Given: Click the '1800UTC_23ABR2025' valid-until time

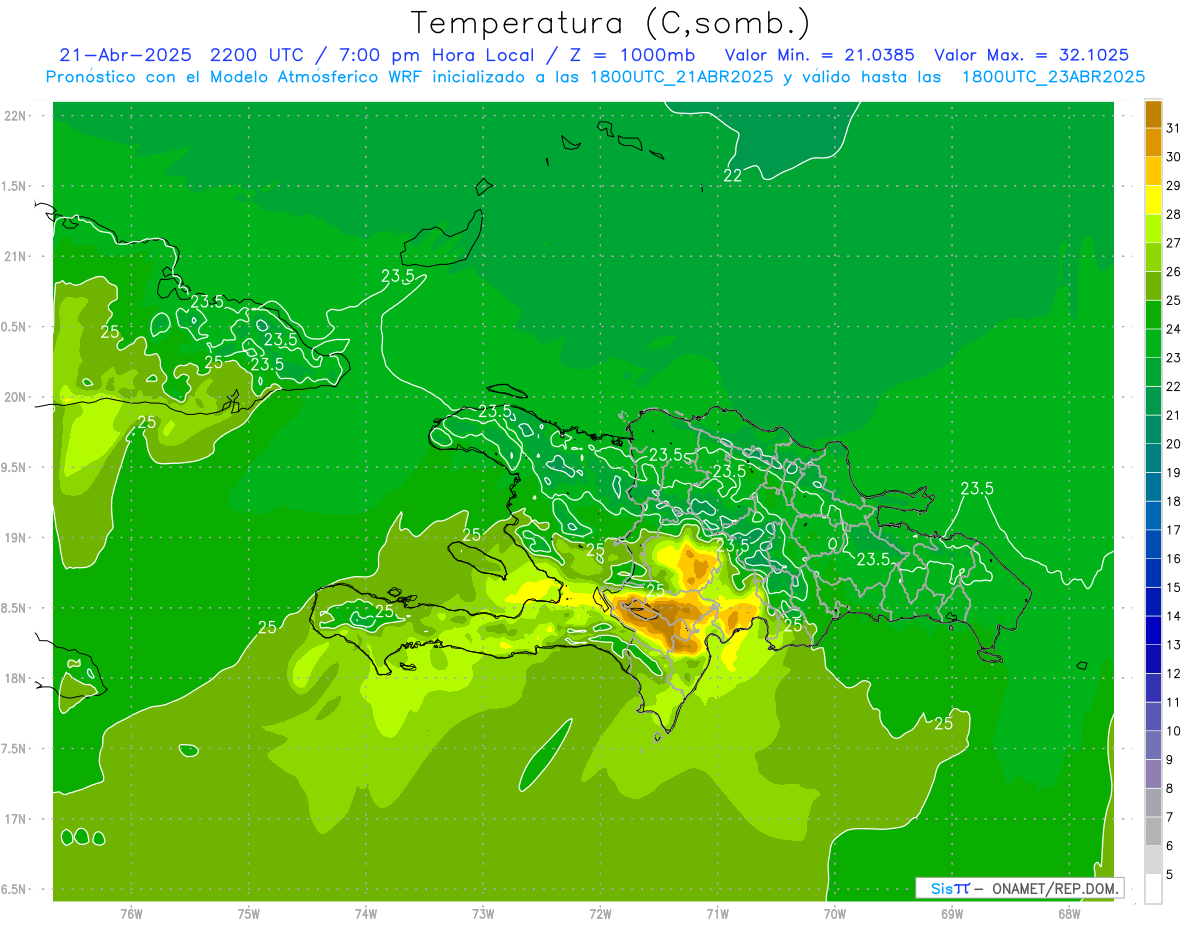Looking at the screenshot, I should coord(1052,77).
